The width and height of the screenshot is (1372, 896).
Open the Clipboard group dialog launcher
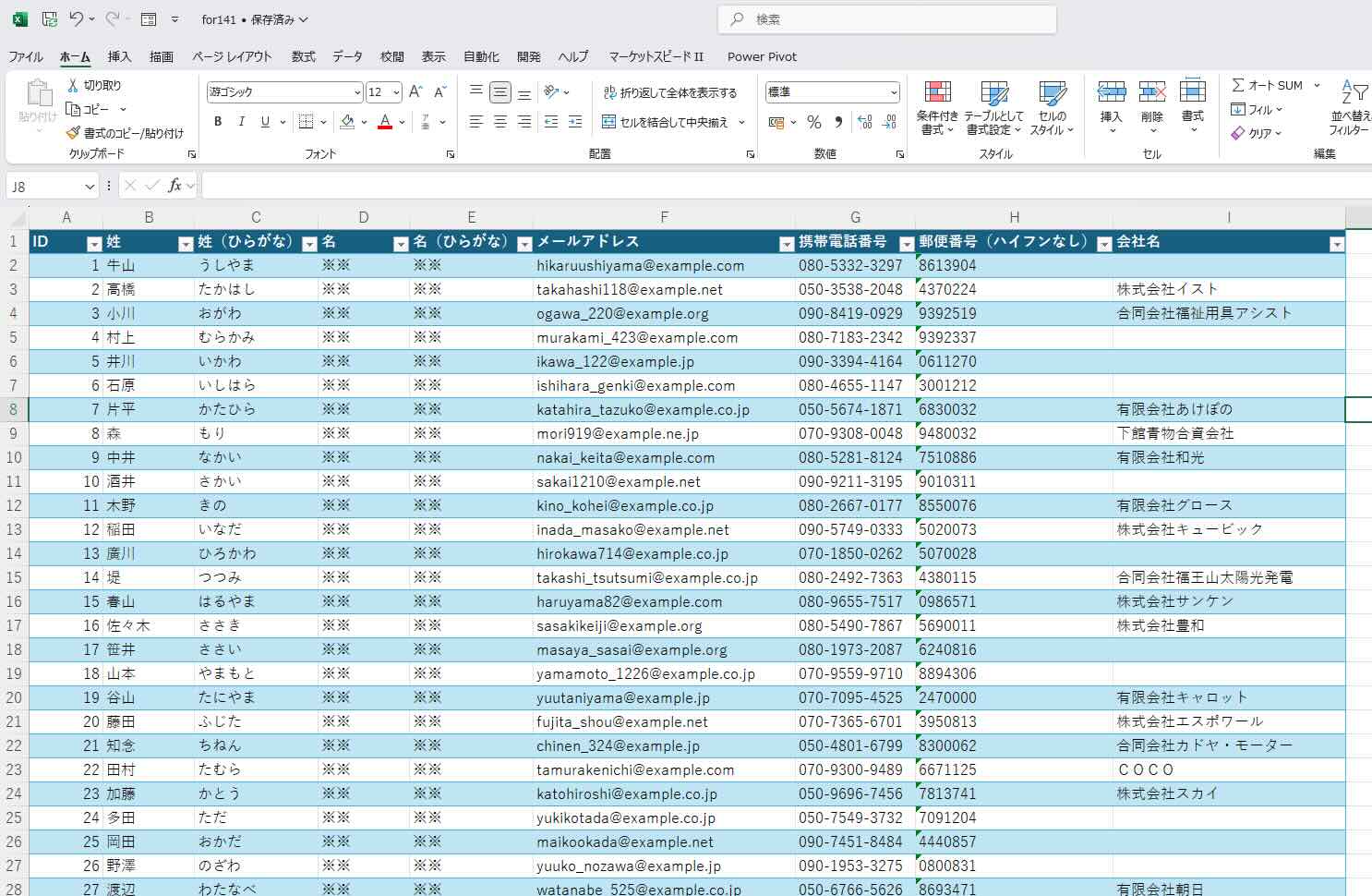[x=192, y=154]
